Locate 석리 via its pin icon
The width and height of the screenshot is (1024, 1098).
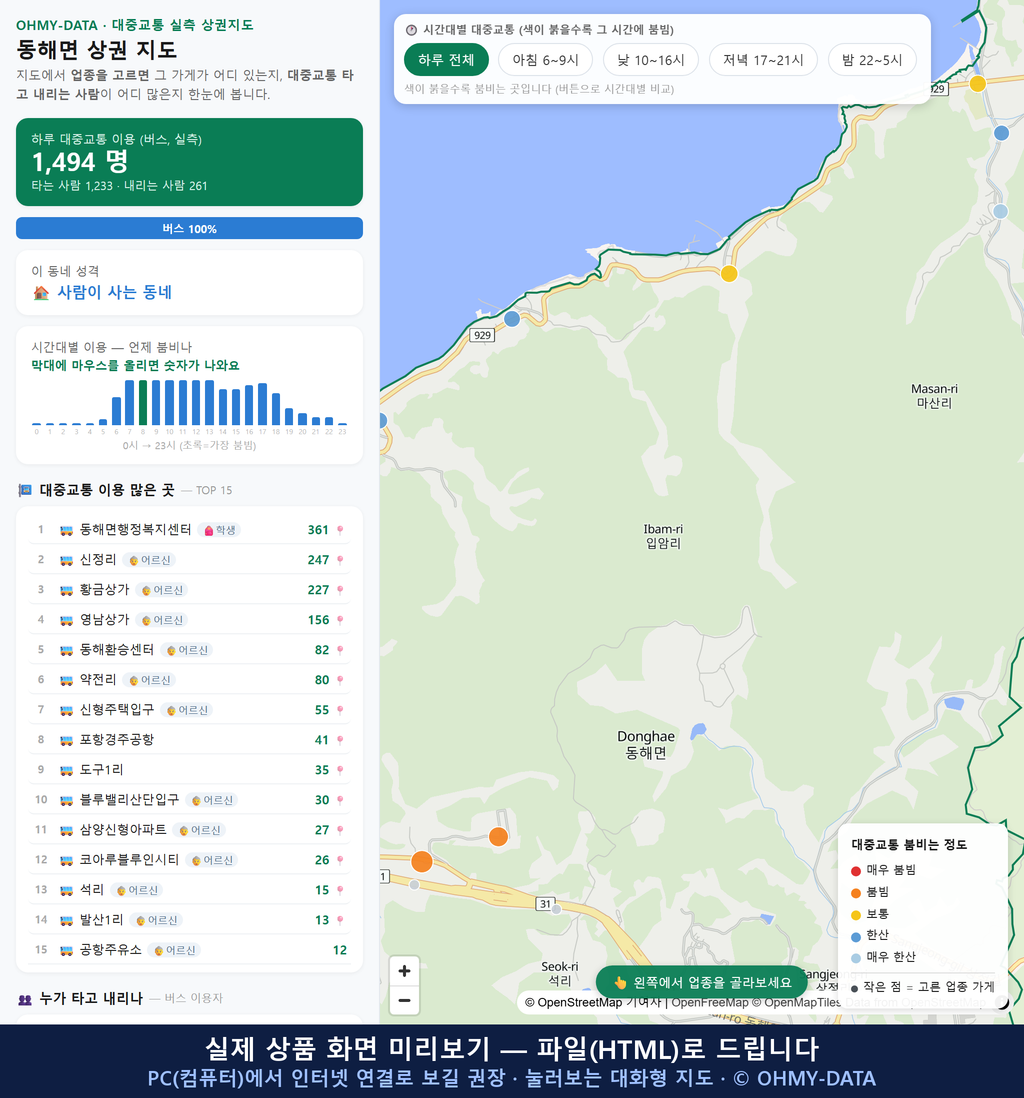click(x=340, y=890)
